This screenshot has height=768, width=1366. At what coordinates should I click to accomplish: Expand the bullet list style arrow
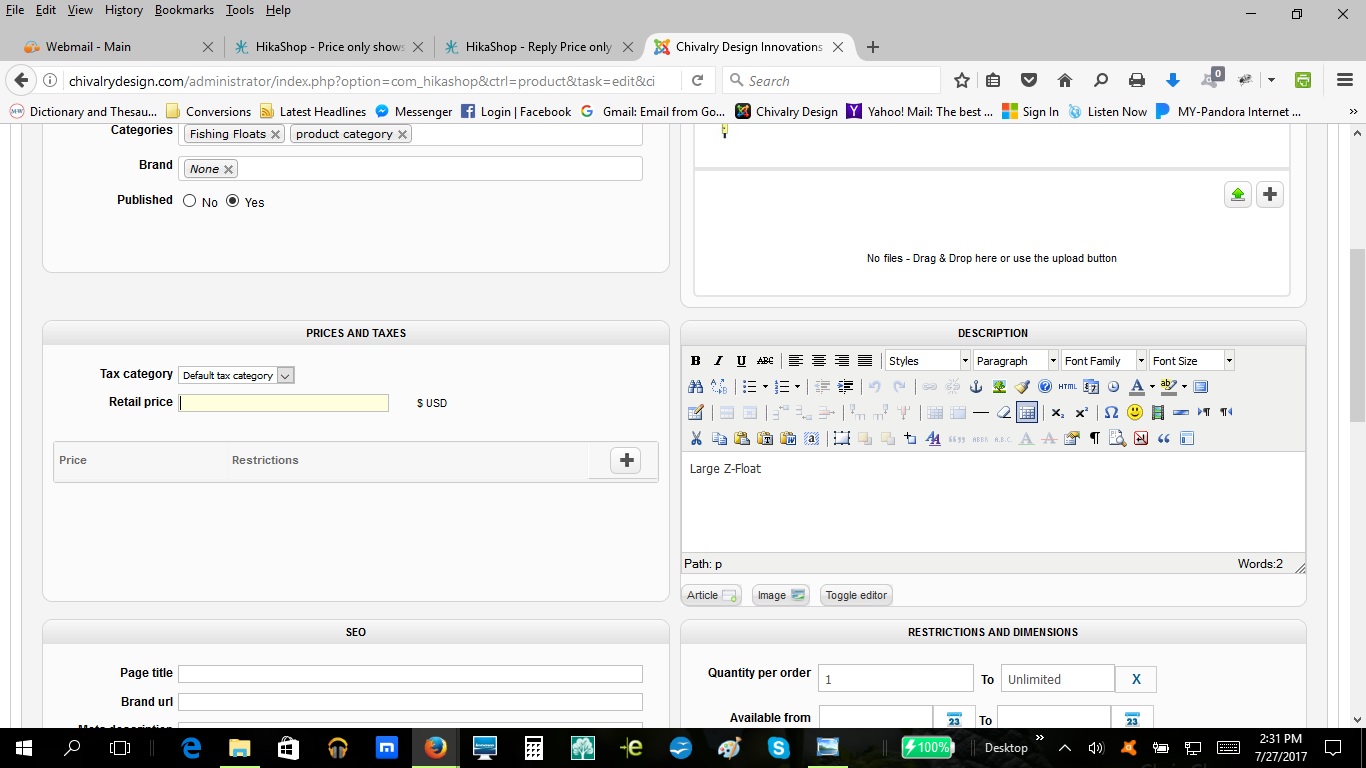coord(765,387)
